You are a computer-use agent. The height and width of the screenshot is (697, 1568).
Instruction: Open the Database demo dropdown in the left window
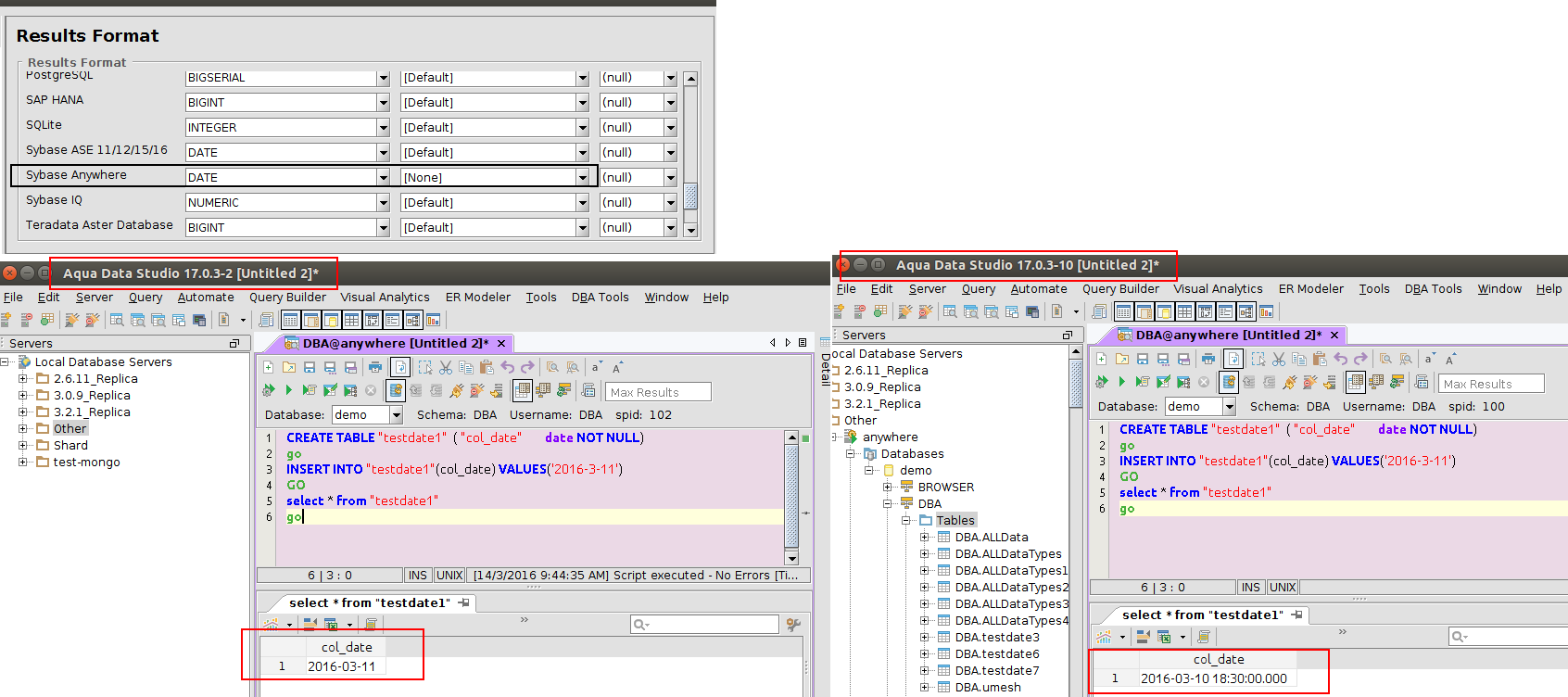396,415
